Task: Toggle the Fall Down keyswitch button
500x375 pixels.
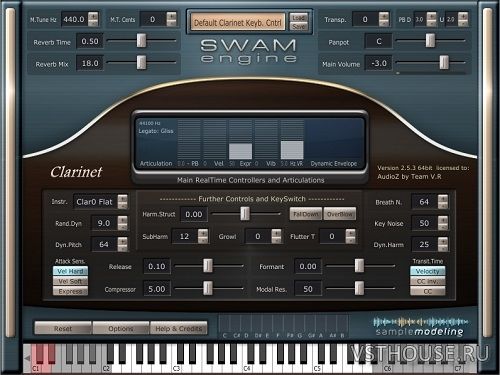Action: coord(306,214)
